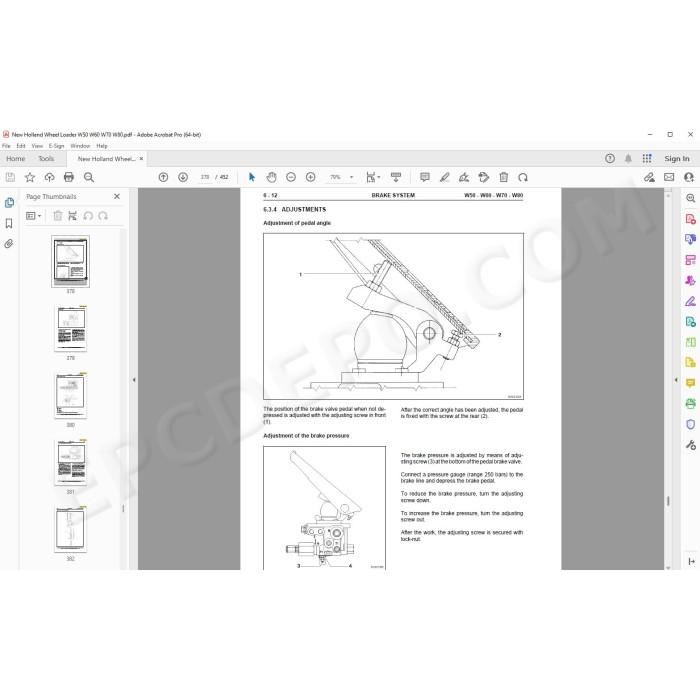Rotate the page with the toolbar icon
700x700 pixels.
[x=523, y=177]
